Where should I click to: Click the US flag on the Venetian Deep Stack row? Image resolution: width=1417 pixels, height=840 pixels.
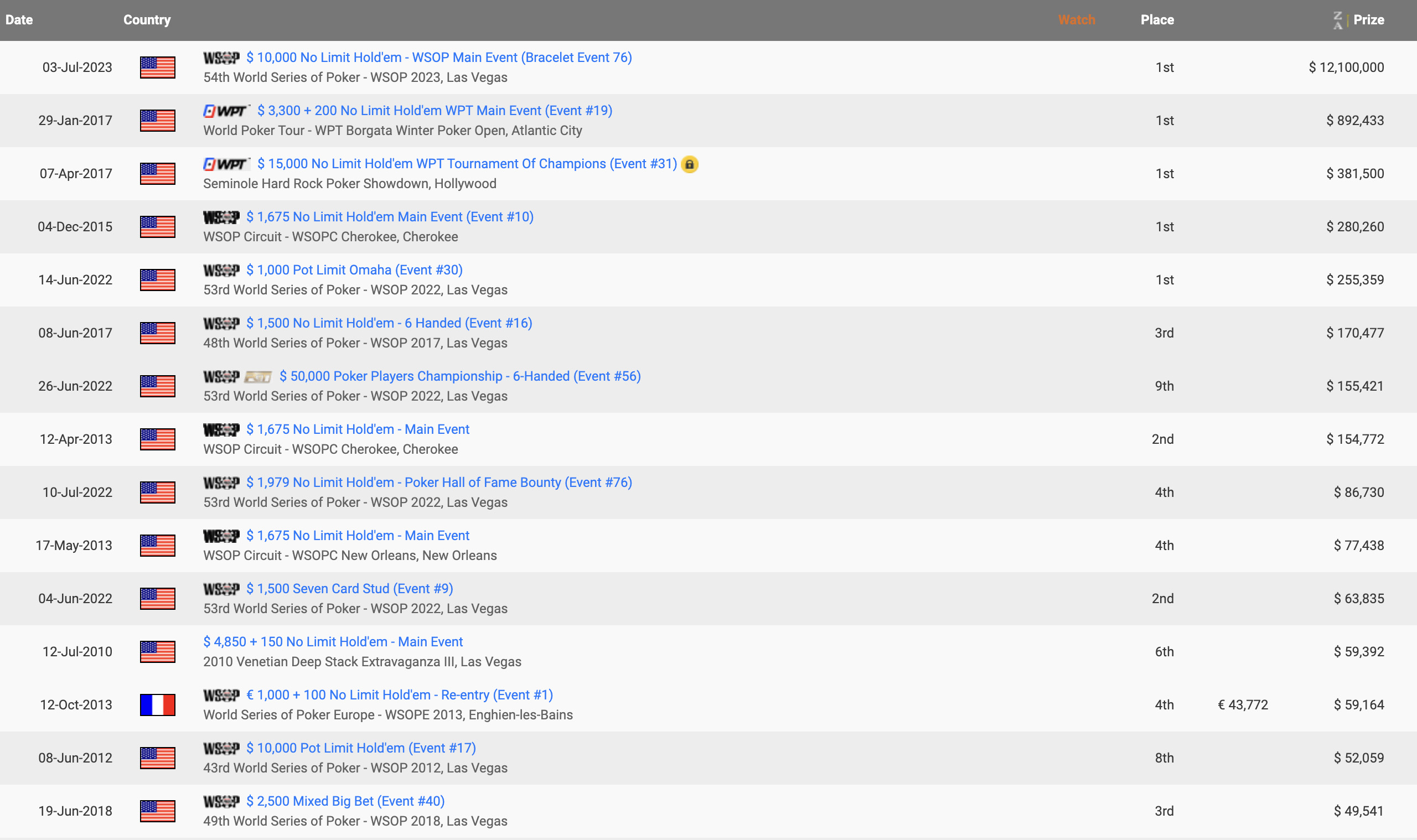pyautogui.click(x=157, y=651)
